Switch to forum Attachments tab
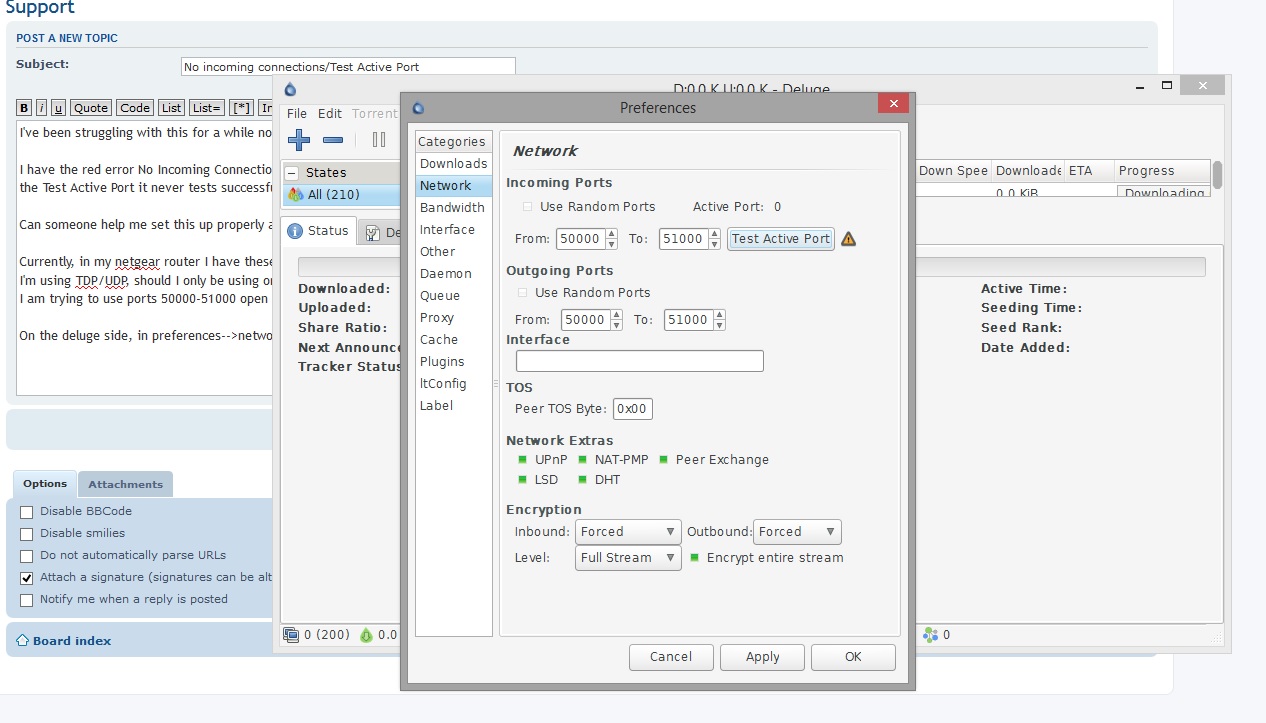The height and width of the screenshot is (723, 1266). 125,484
